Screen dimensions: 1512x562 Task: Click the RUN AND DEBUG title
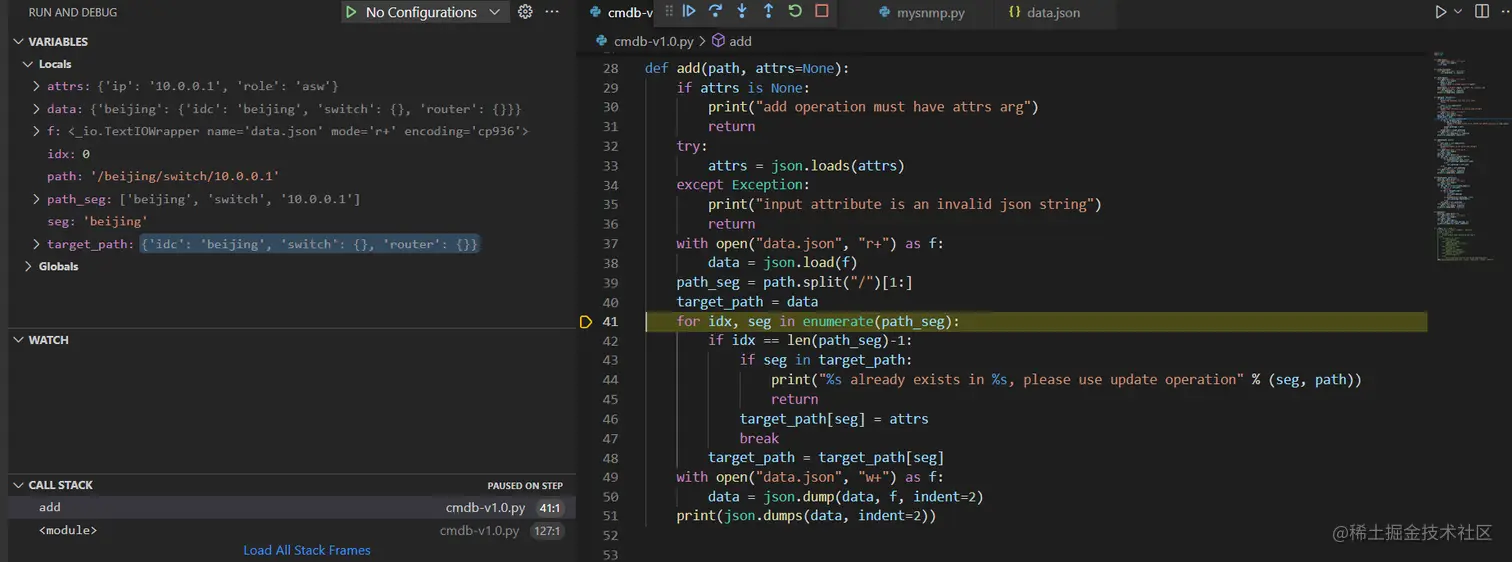[x=73, y=12]
